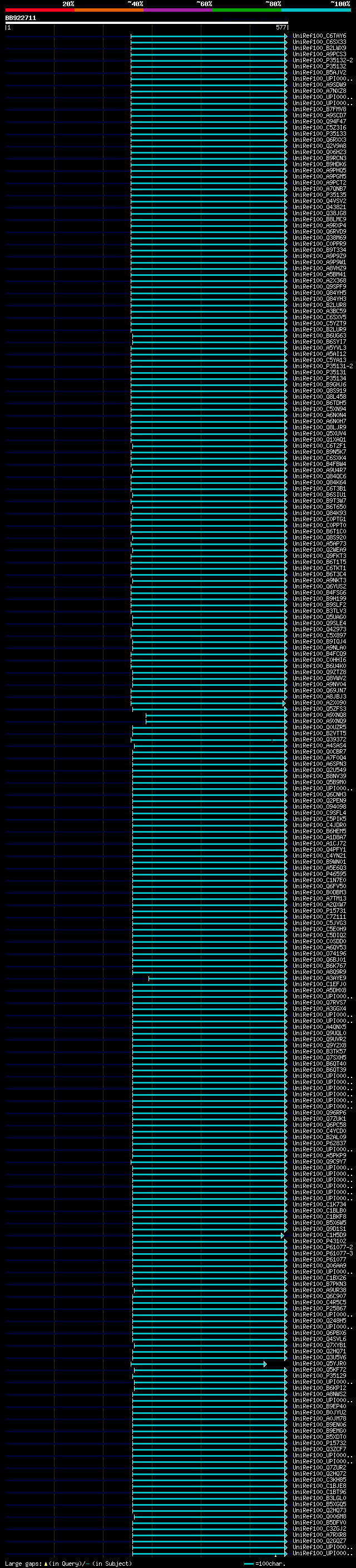Click the orange 20-40% identity color bar
Image resolution: width=356 pixels, height=1568 pixels.
pyautogui.click(x=109, y=10)
